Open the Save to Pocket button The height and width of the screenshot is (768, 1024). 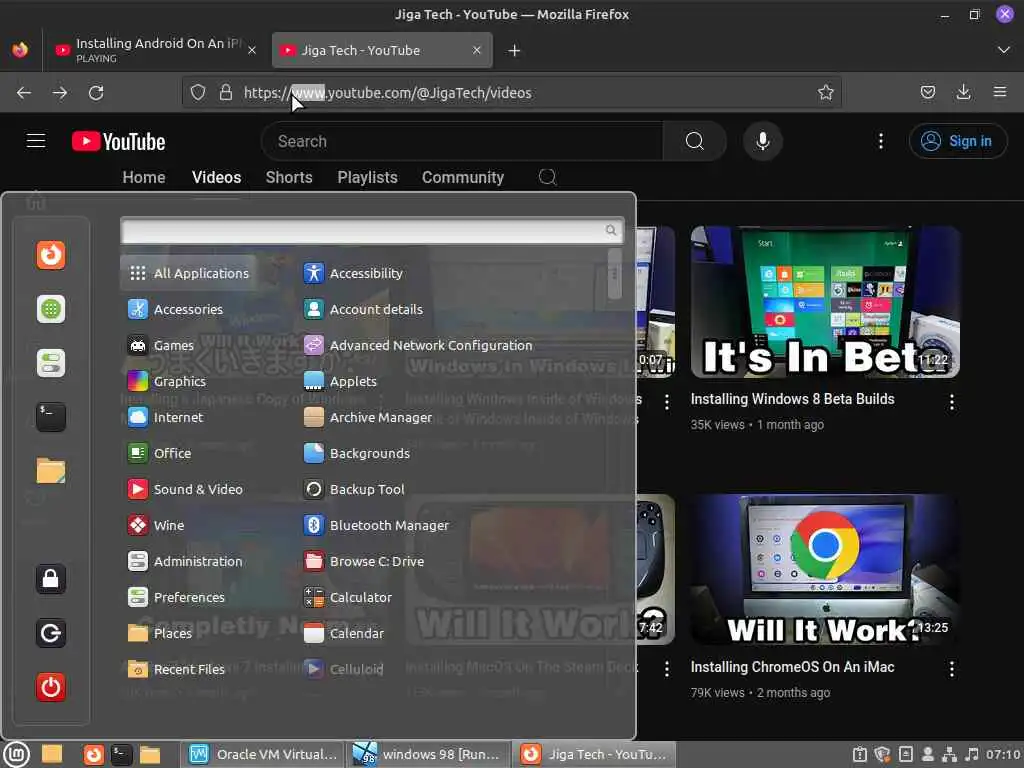tap(927, 93)
